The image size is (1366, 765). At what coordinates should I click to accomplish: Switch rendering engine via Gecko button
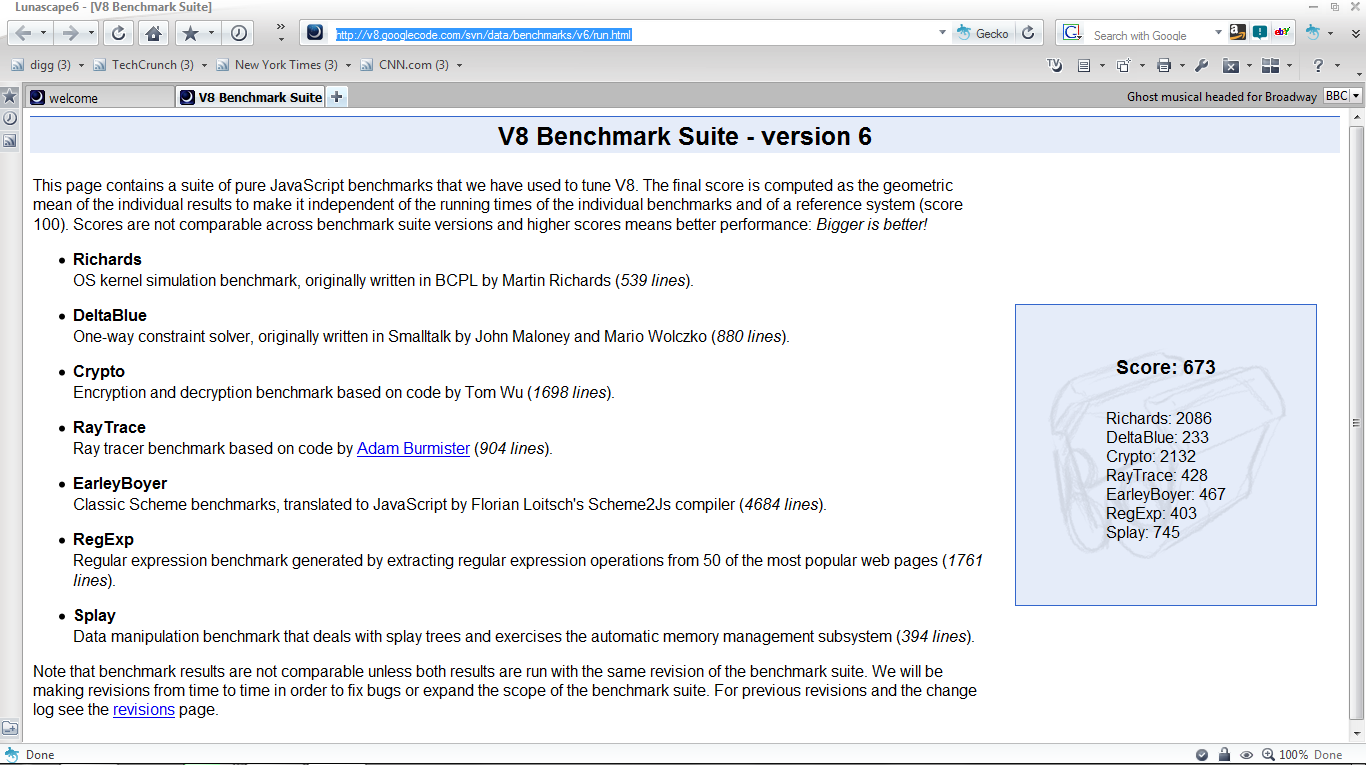983,33
